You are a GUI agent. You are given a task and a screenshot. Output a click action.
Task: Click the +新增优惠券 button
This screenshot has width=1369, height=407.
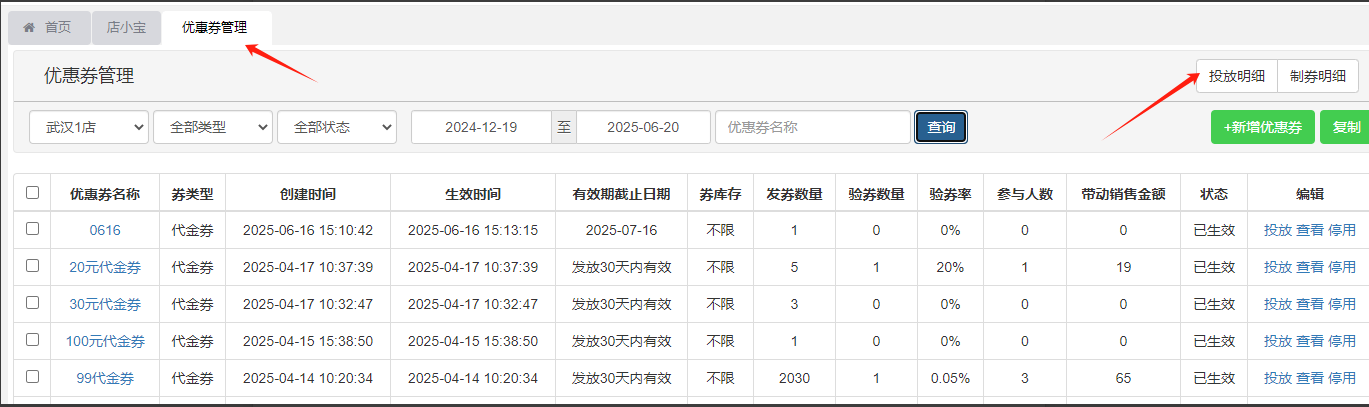click(1263, 127)
